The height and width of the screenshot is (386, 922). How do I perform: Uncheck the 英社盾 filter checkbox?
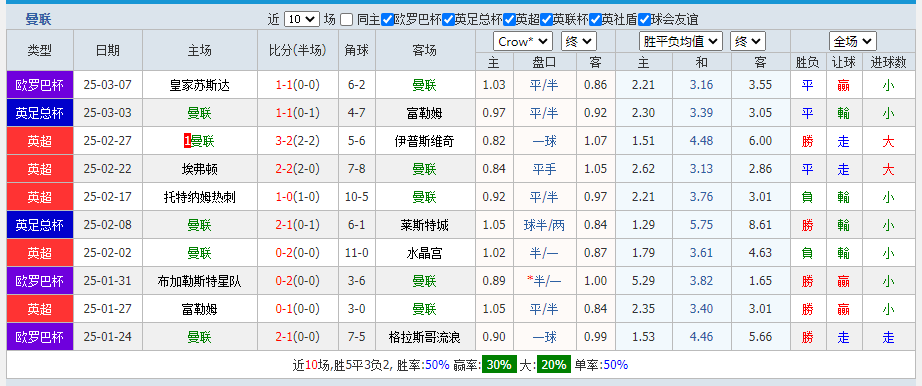click(x=595, y=19)
